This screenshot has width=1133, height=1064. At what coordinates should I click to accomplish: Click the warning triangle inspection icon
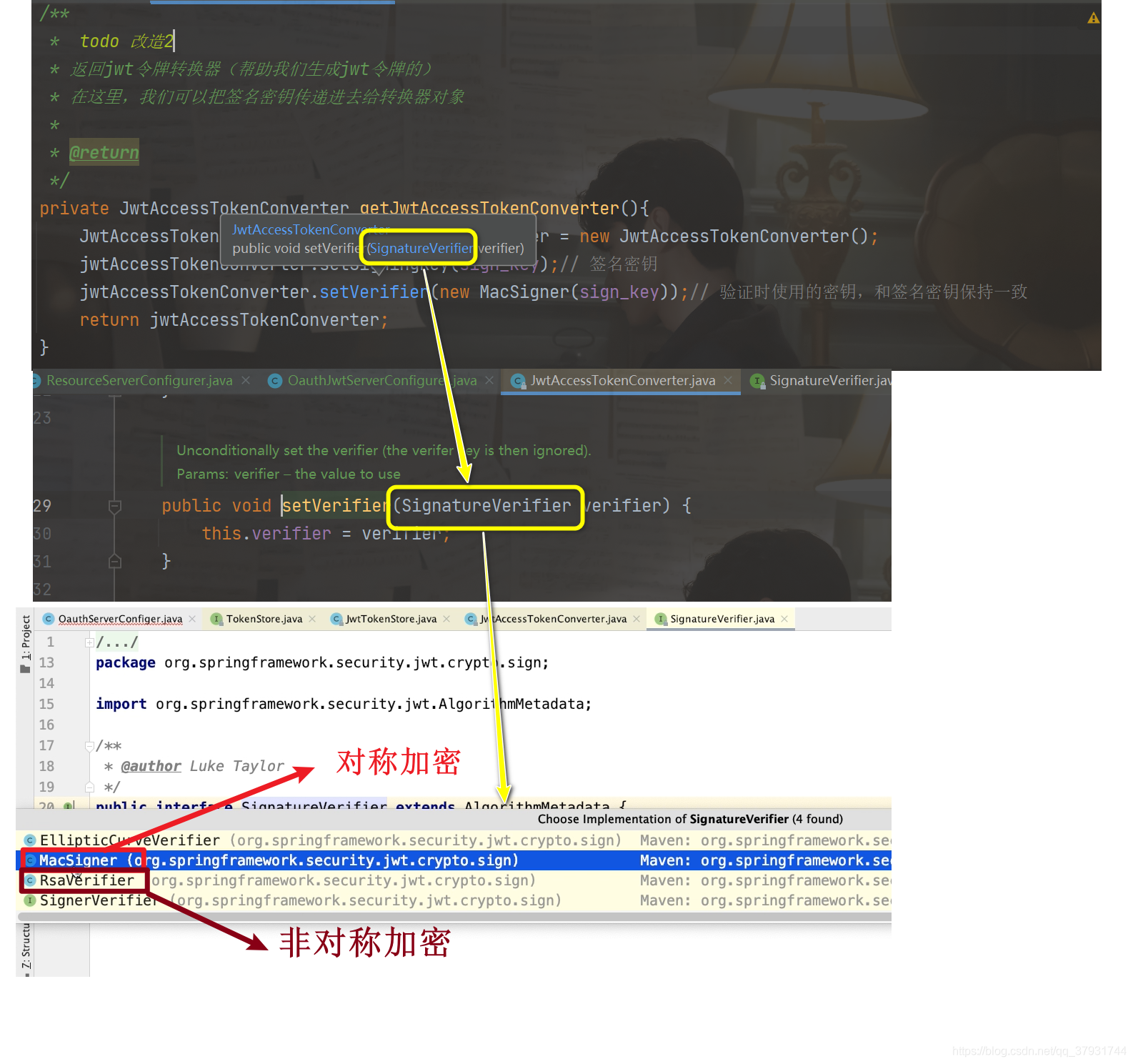tap(1093, 18)
